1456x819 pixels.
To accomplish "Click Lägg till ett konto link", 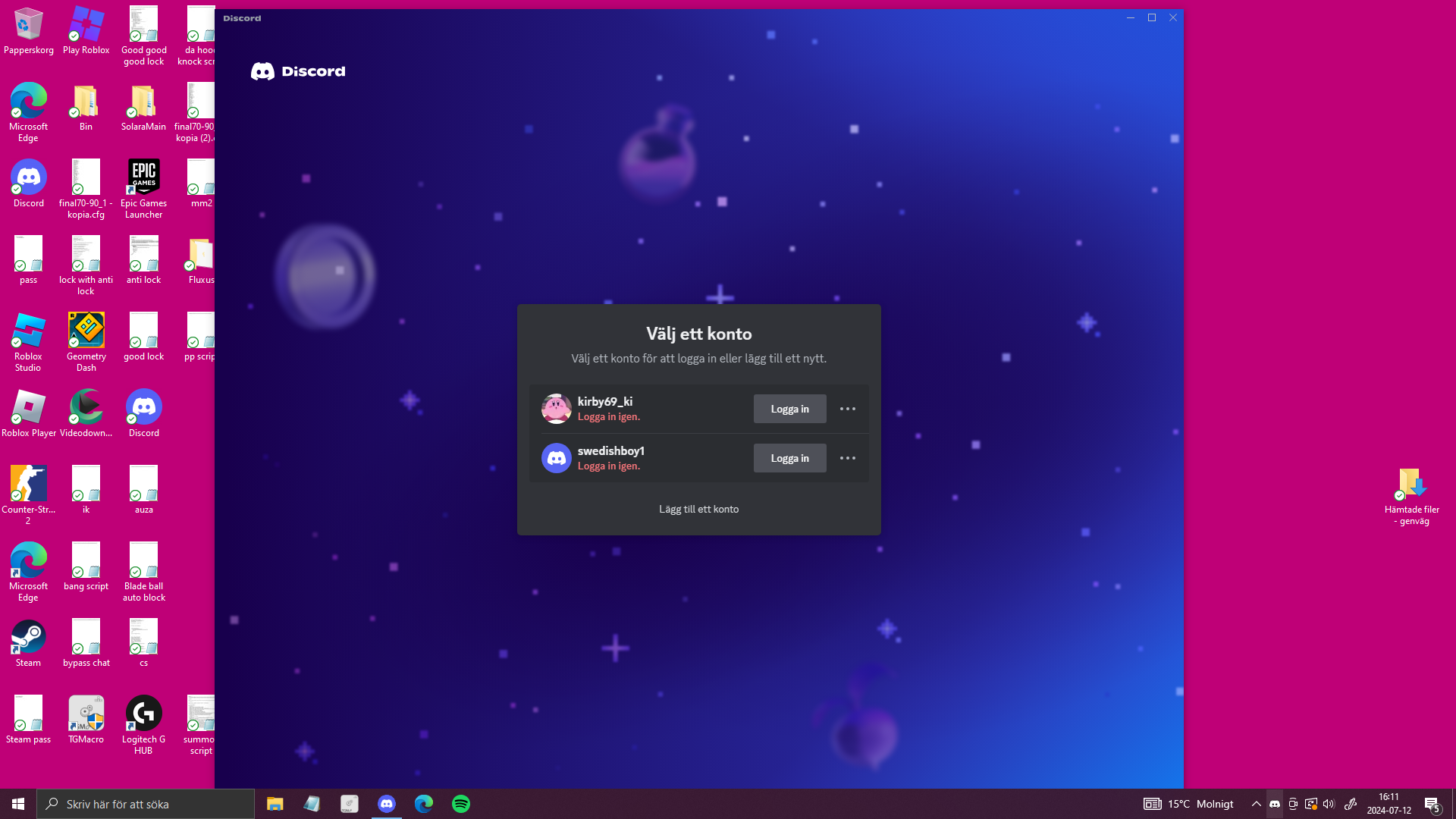I will (x=698, y=509).
